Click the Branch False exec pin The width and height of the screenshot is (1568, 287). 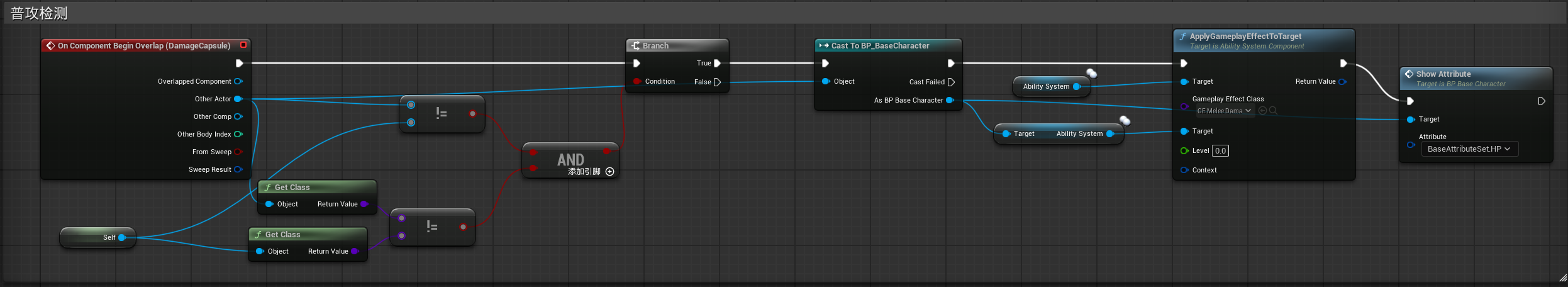coord(717,82)
